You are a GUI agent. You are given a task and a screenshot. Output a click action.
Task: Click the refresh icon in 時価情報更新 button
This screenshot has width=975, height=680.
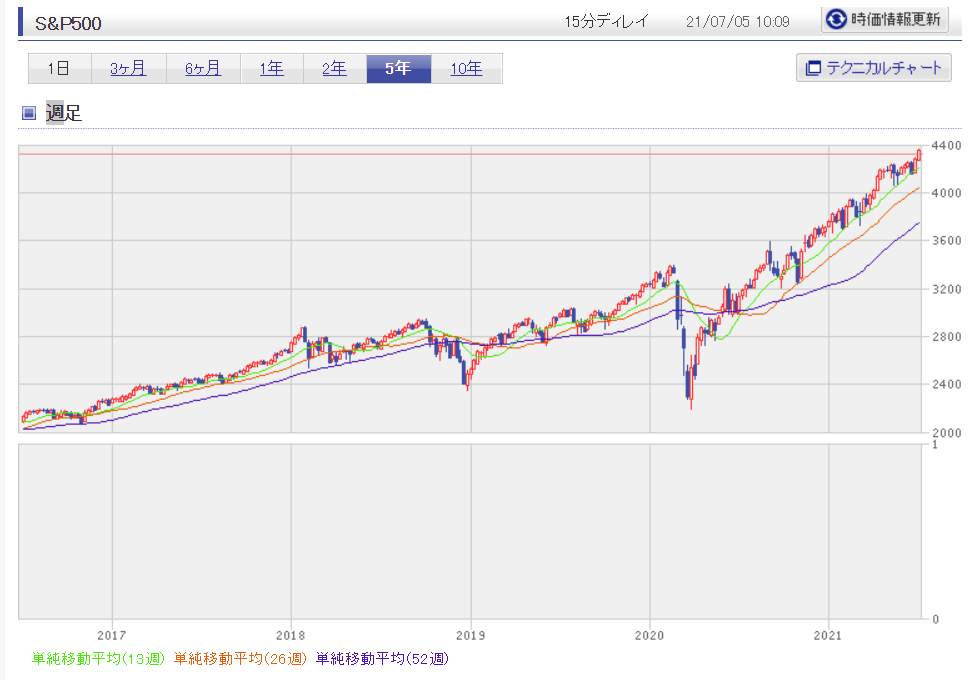836,19
